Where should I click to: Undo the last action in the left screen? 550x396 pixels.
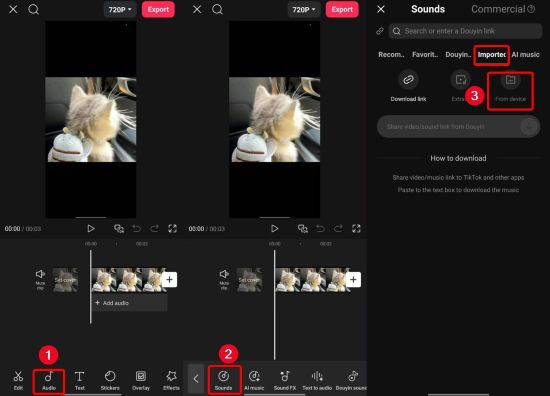(x=136, y=229)
